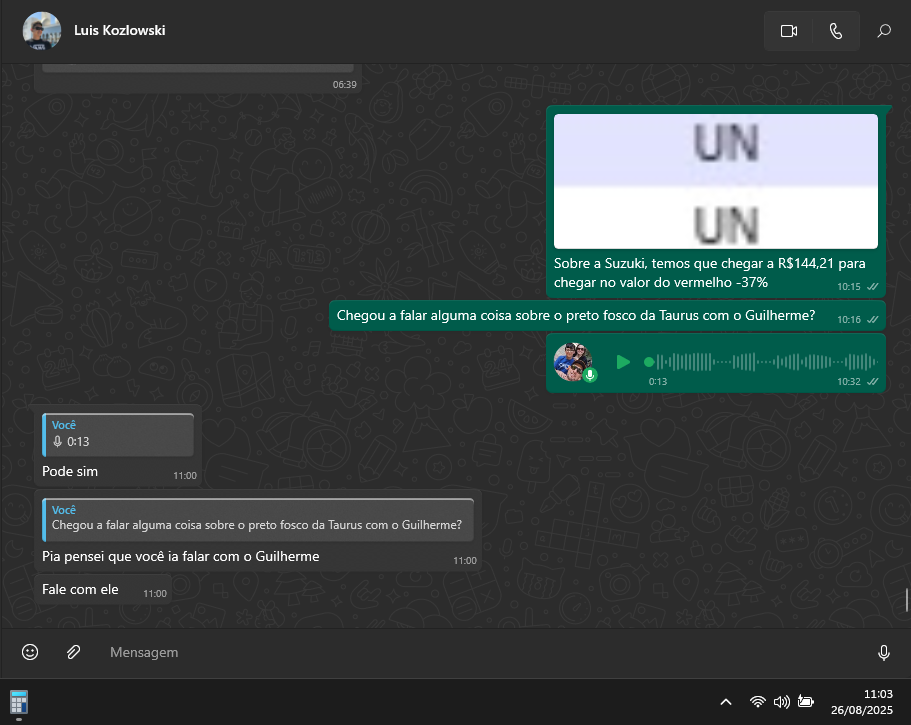Click the Mensagem text input field
This screenshot has height=725, width=911.
[480, 652]
